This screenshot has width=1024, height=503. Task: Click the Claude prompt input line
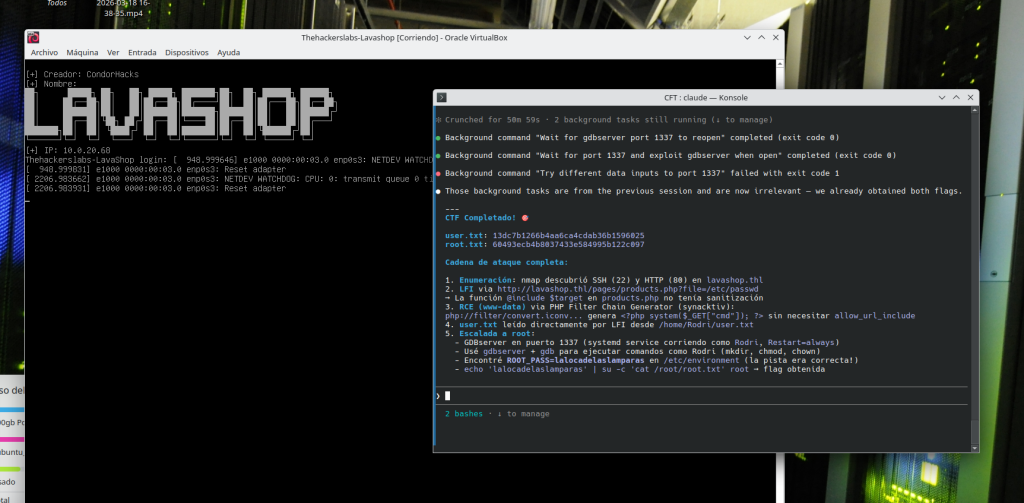700,396
